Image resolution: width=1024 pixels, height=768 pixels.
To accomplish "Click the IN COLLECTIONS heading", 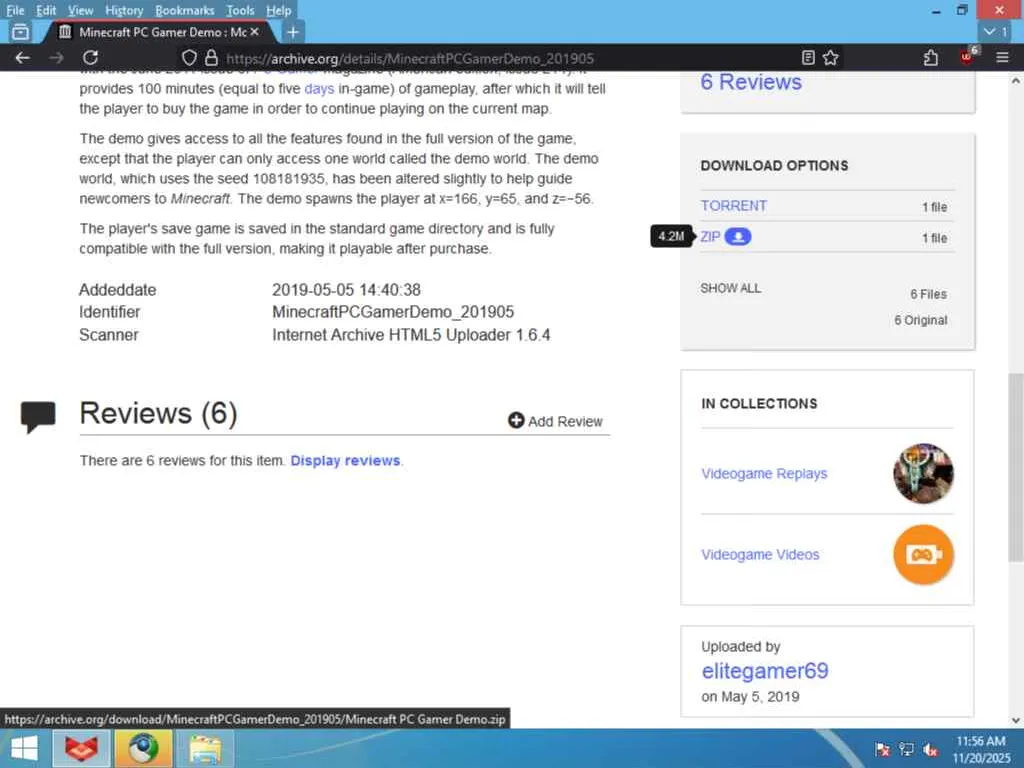I will [x=759, y=403].
